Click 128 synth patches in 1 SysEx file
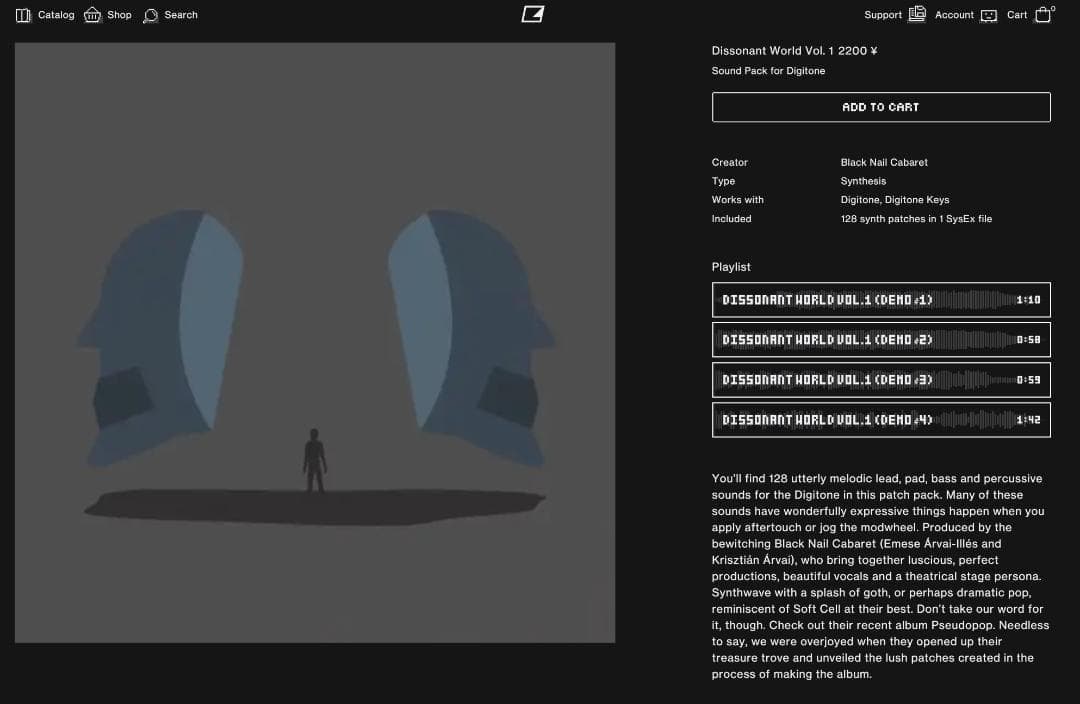The image size is (1080, 704). point(916,219)
